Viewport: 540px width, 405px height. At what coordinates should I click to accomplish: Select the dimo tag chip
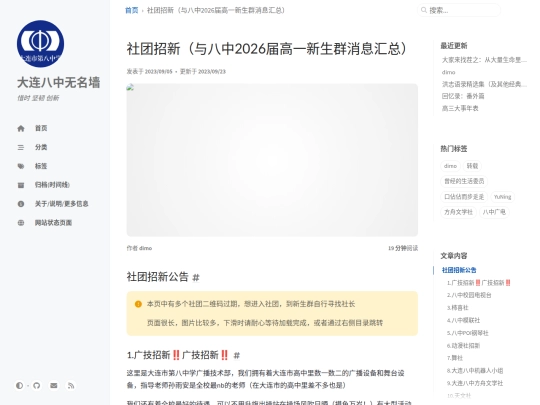coord(450,166)
